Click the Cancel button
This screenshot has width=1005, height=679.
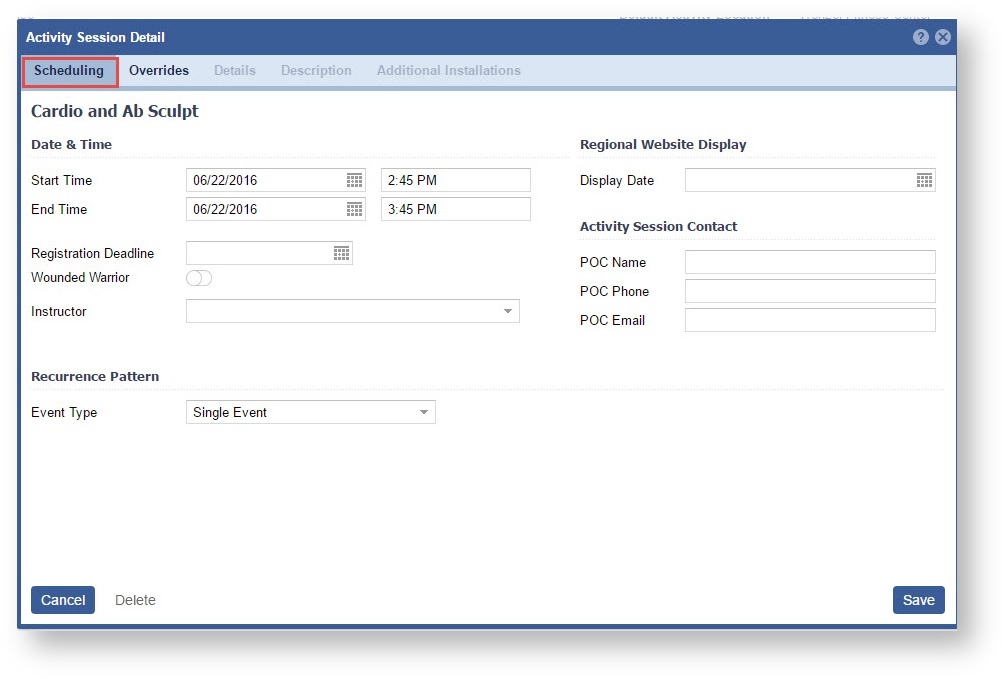tap(63, 600)
